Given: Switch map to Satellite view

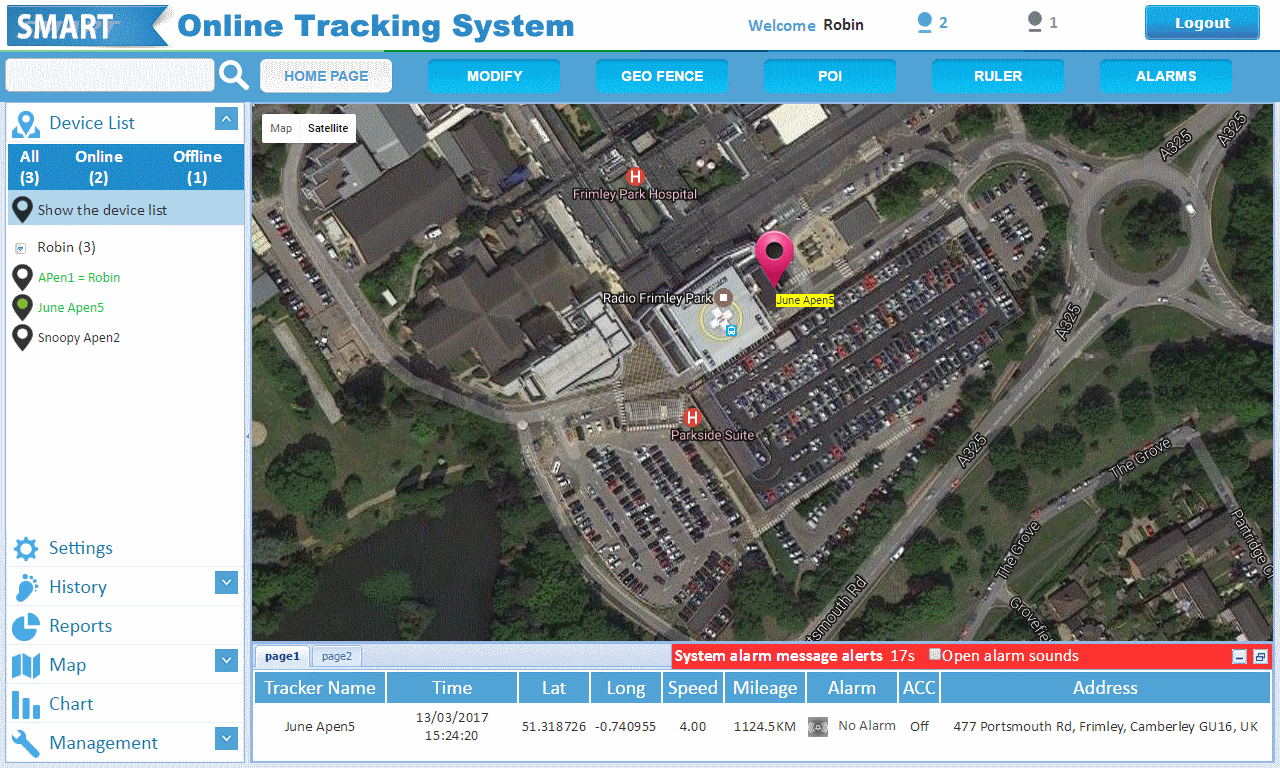Looking at the screenshot, I should click(328, 128).
